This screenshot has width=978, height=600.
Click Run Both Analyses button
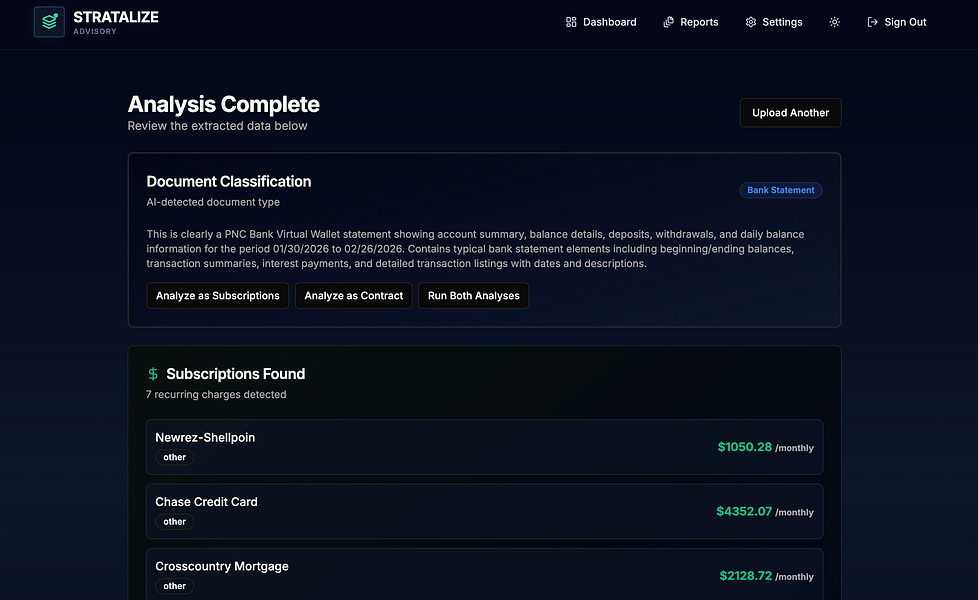[473, 296]
